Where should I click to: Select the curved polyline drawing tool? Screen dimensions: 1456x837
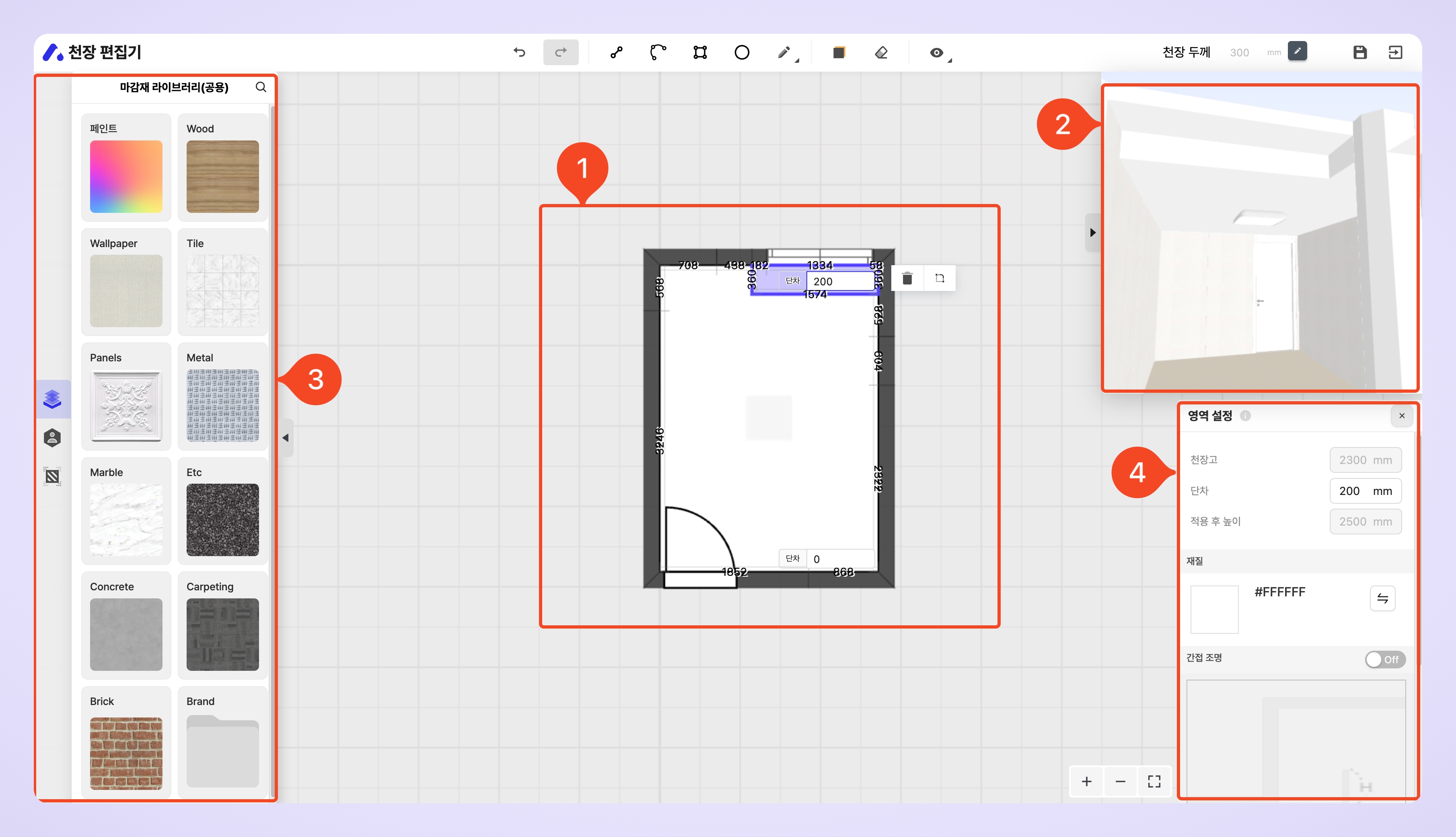coord(658,52)
